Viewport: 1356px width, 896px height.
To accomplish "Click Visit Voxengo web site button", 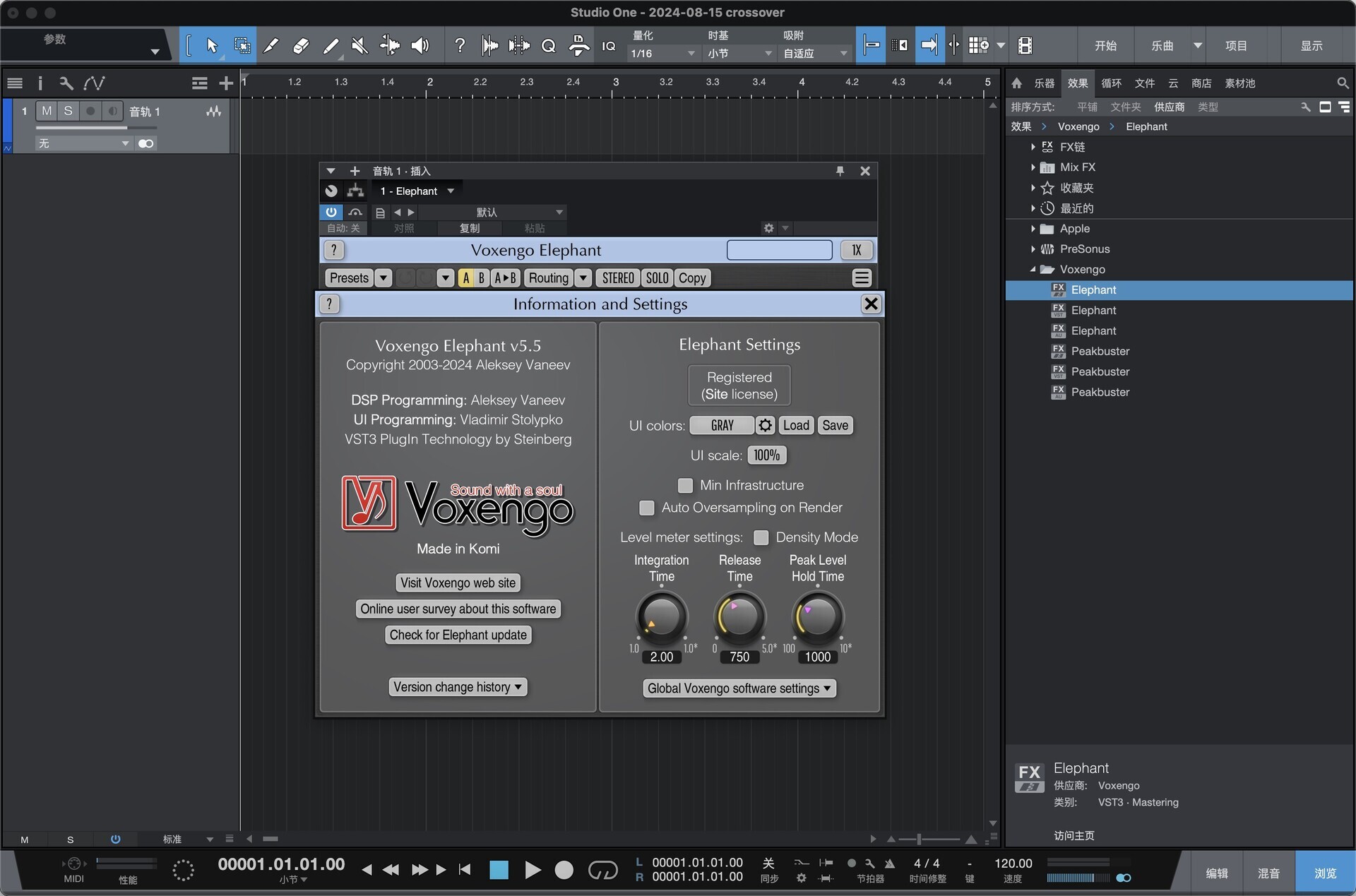I will (458, 583).
